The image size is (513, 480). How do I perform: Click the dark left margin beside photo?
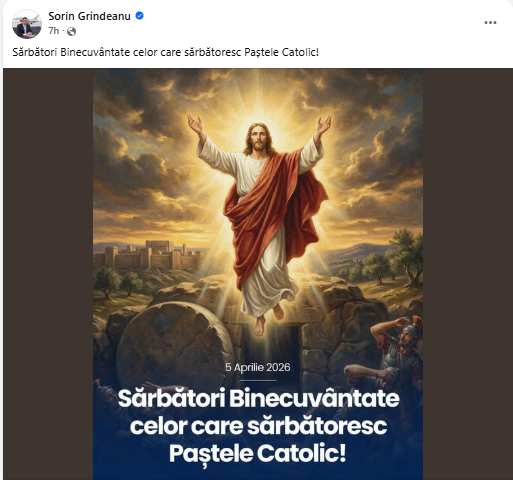[x=48, y=274]
